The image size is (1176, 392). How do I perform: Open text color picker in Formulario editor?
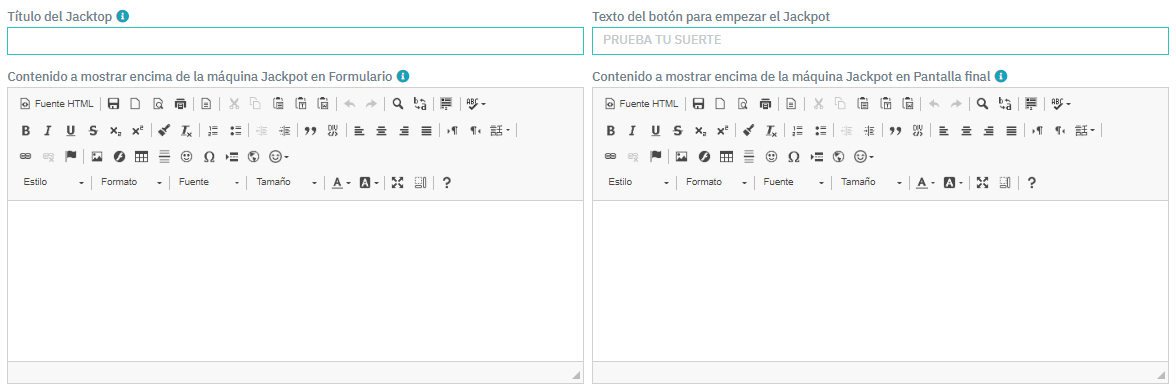341,182
